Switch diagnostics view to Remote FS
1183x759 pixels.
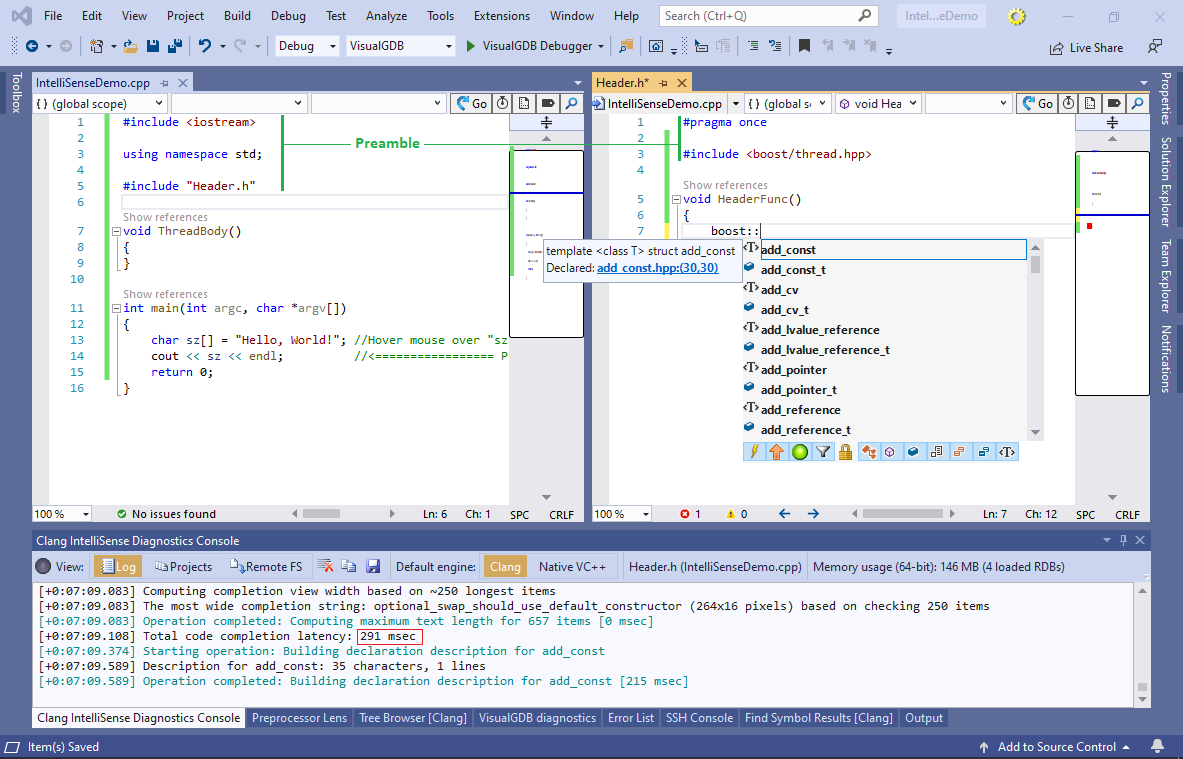point(266,567)
